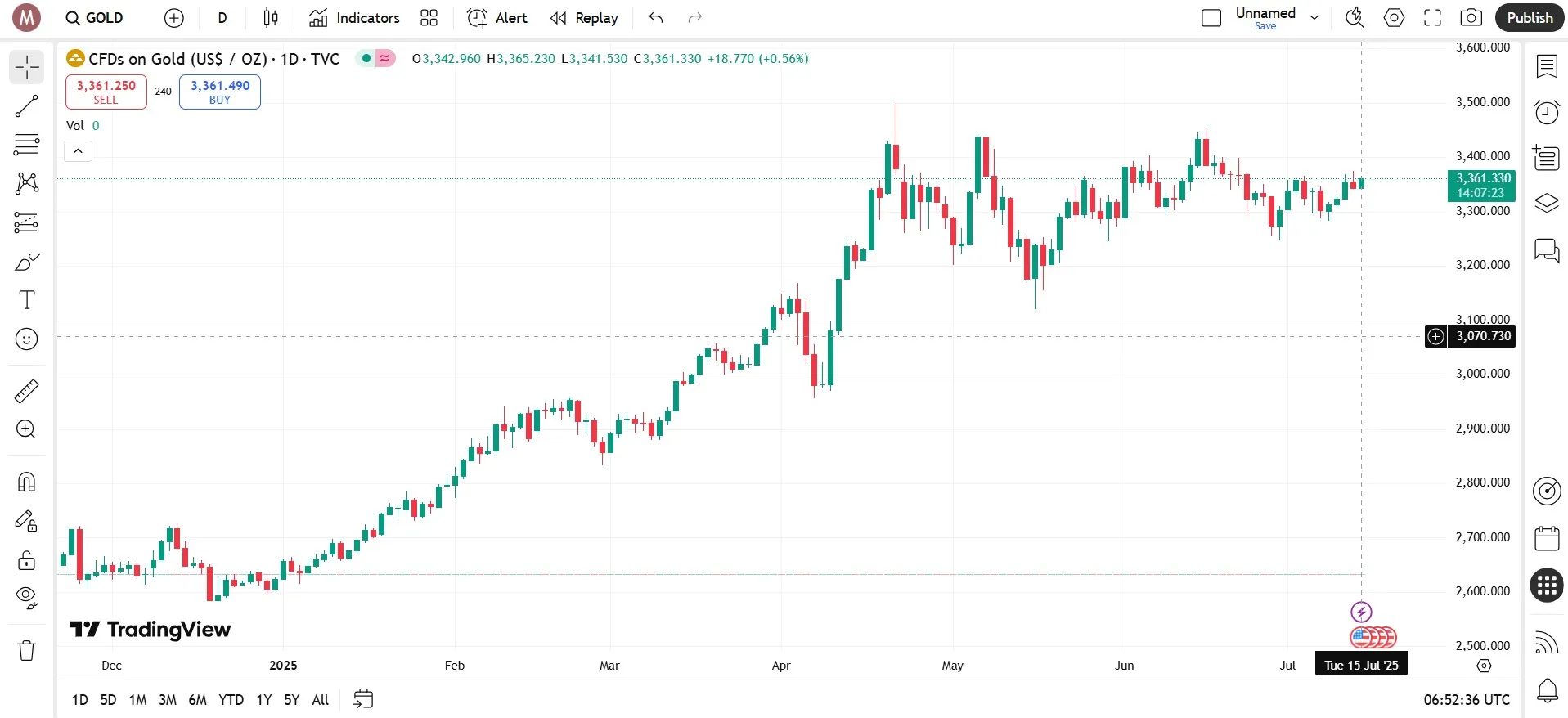Switch to YTD range tab
Image resolution: width=1568 pixels, height=718 pixels.
click(231, 700)
